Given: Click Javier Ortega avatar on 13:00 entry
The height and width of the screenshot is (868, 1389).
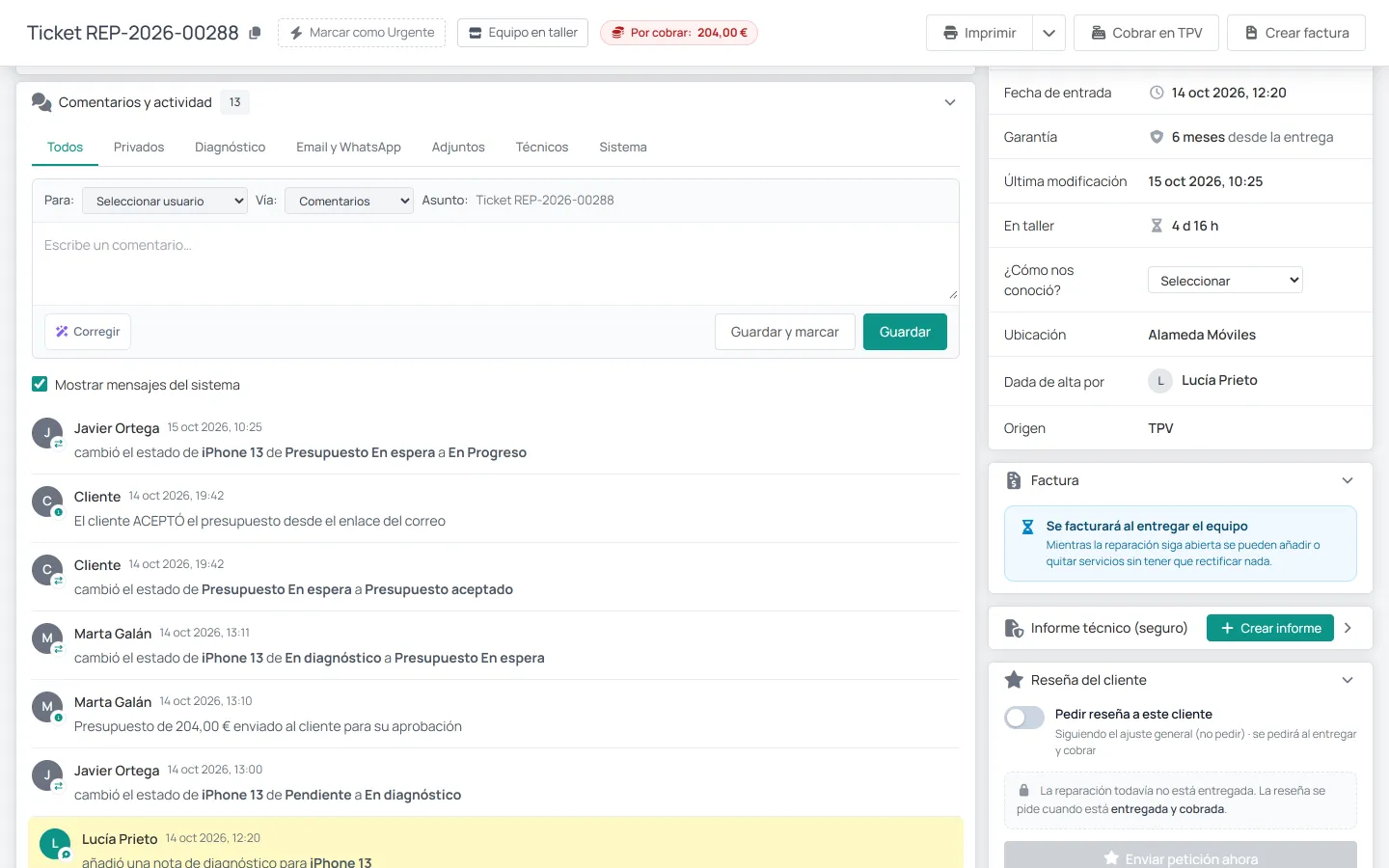Looking at the screenshot, I should click(47, 775).
